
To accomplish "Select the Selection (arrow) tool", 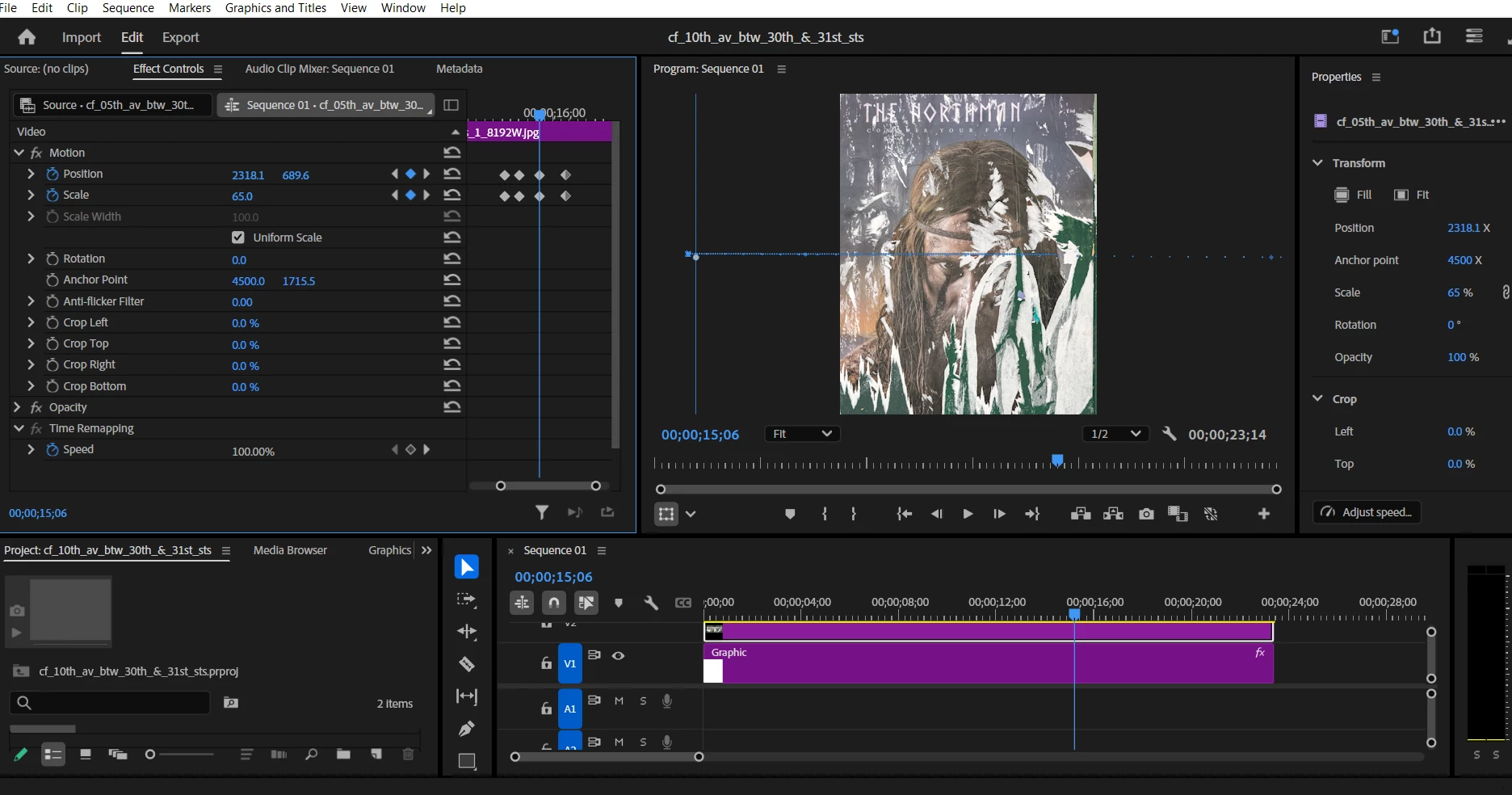I will (x=467, y=567).
